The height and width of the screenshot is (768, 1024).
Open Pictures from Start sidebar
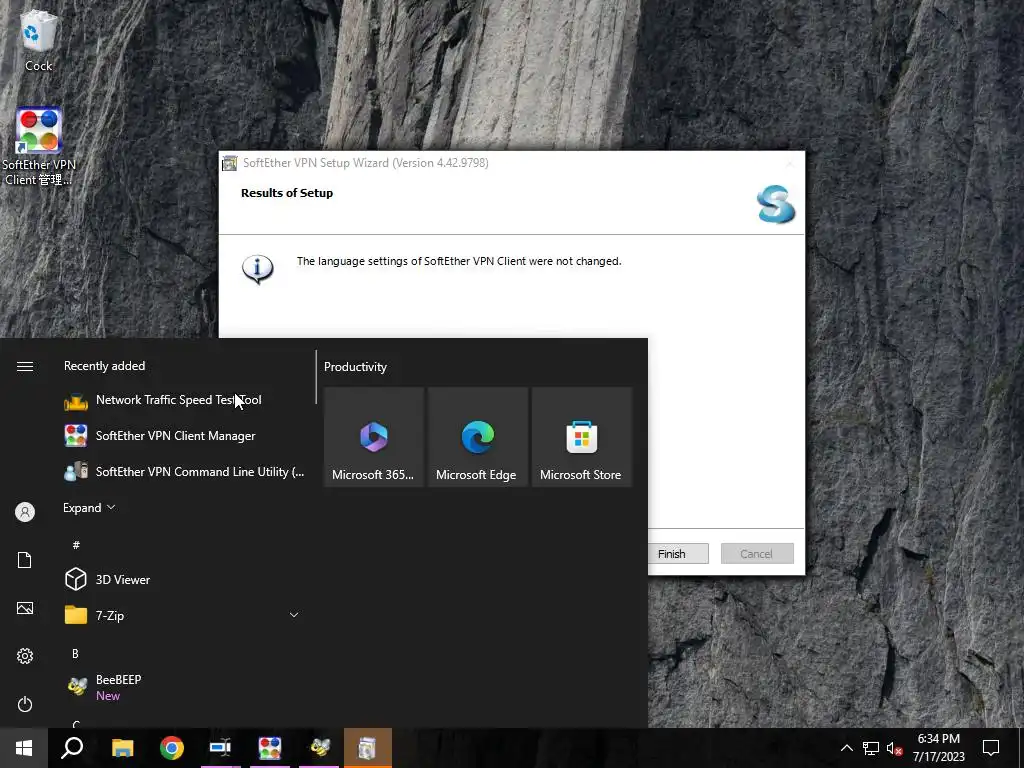click(x=25, y=608)
